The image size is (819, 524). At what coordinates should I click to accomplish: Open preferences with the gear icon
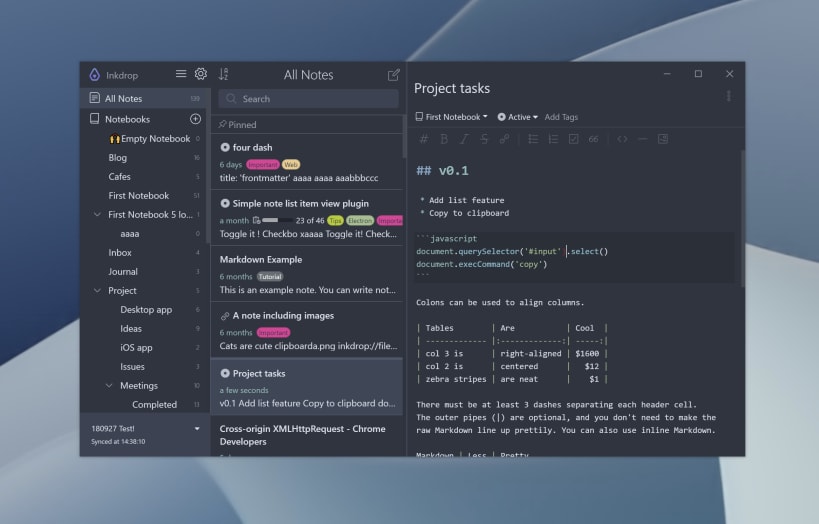(201, 74)
